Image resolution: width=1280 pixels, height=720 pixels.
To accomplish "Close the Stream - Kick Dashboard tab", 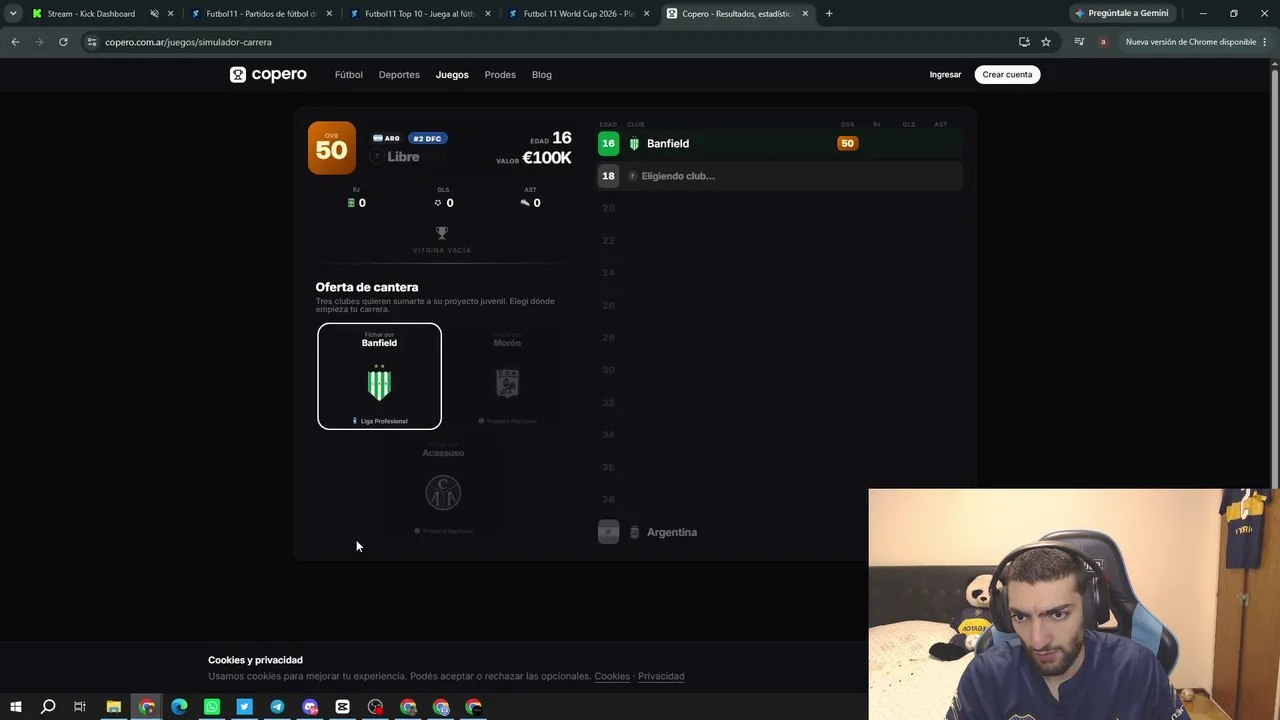I will (170, 14).
